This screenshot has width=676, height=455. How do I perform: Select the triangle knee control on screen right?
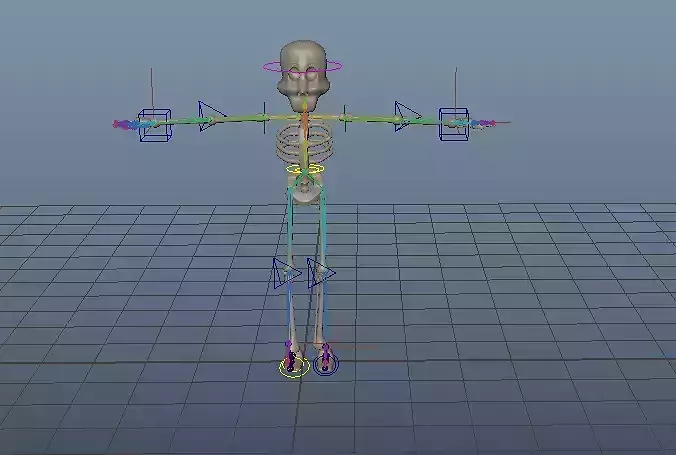[x=320, y=273]
